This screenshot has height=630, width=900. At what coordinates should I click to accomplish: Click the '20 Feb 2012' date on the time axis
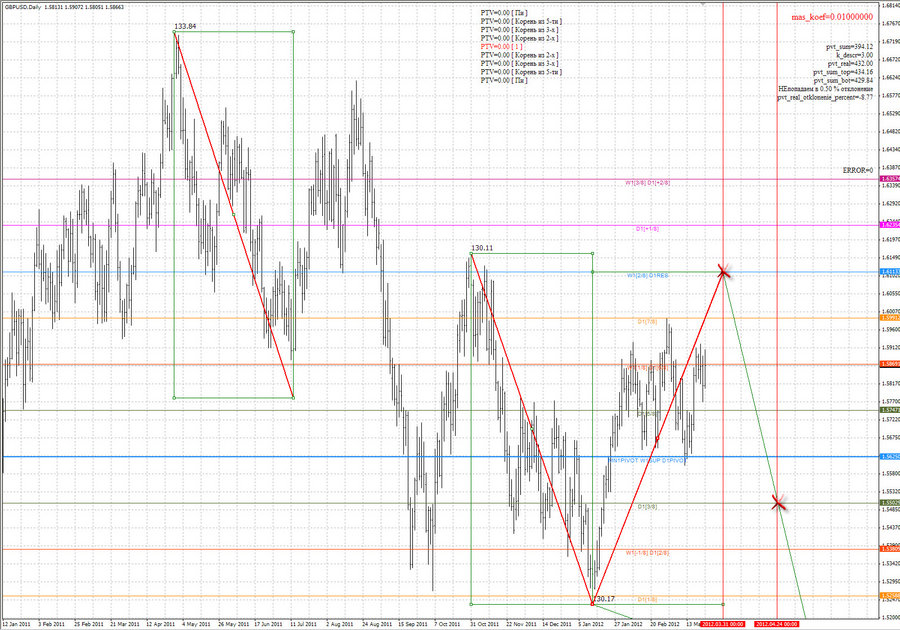(x=664, y=624)
